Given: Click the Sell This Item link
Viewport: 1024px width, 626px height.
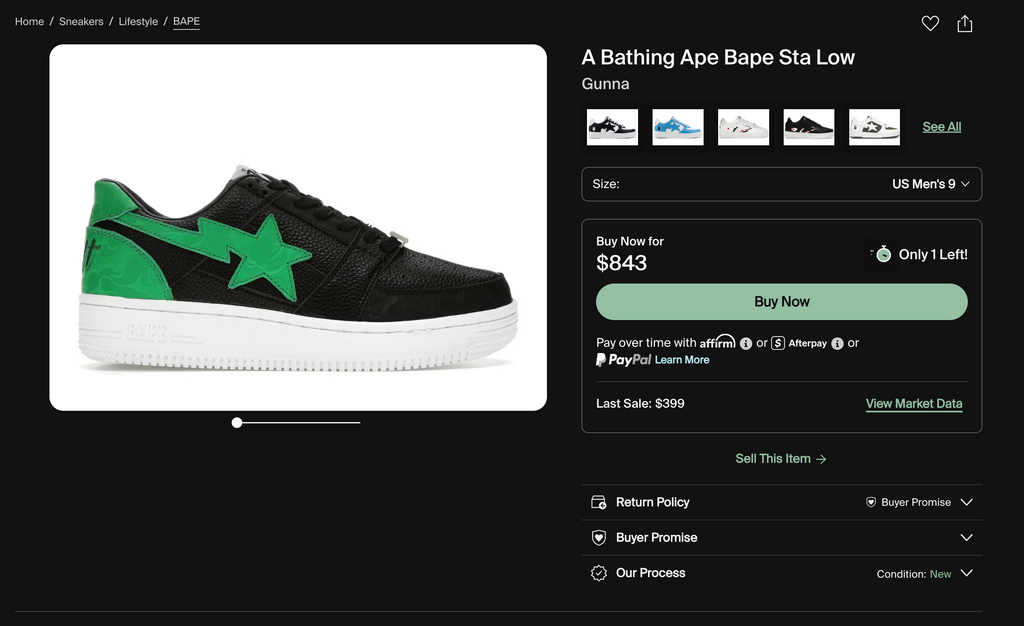Looking at the screenshot, I should 780,459.
